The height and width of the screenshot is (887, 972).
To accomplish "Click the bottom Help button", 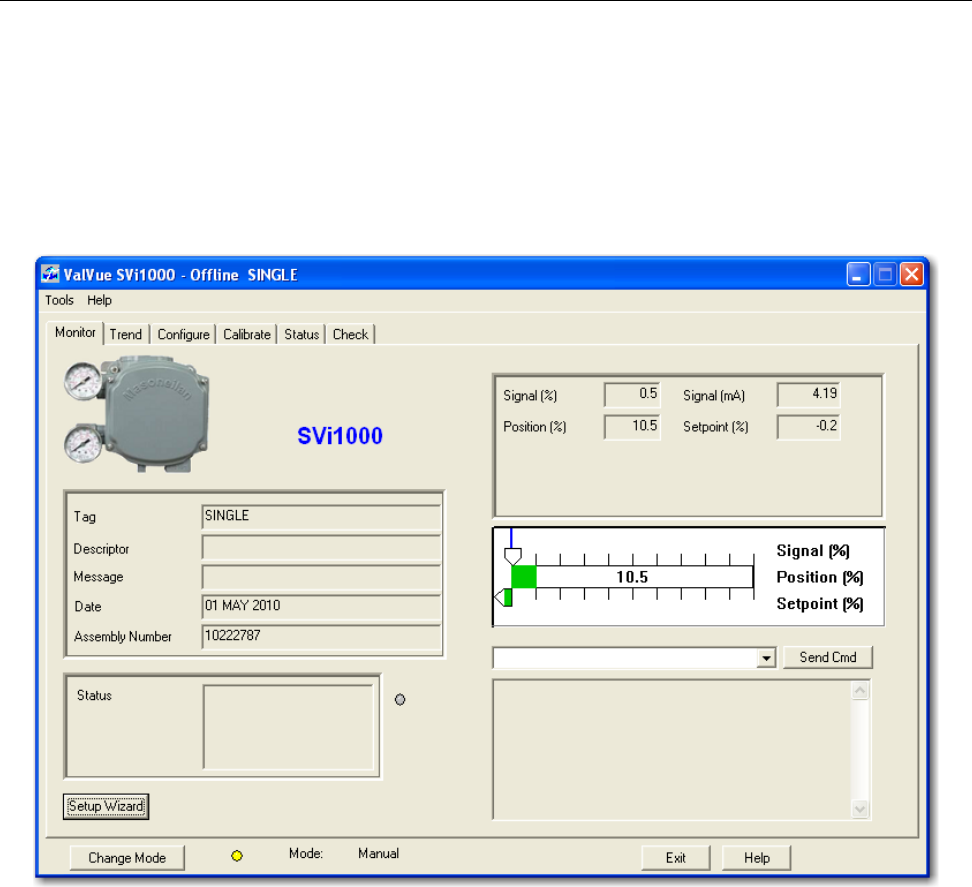I will pos(757,858).
